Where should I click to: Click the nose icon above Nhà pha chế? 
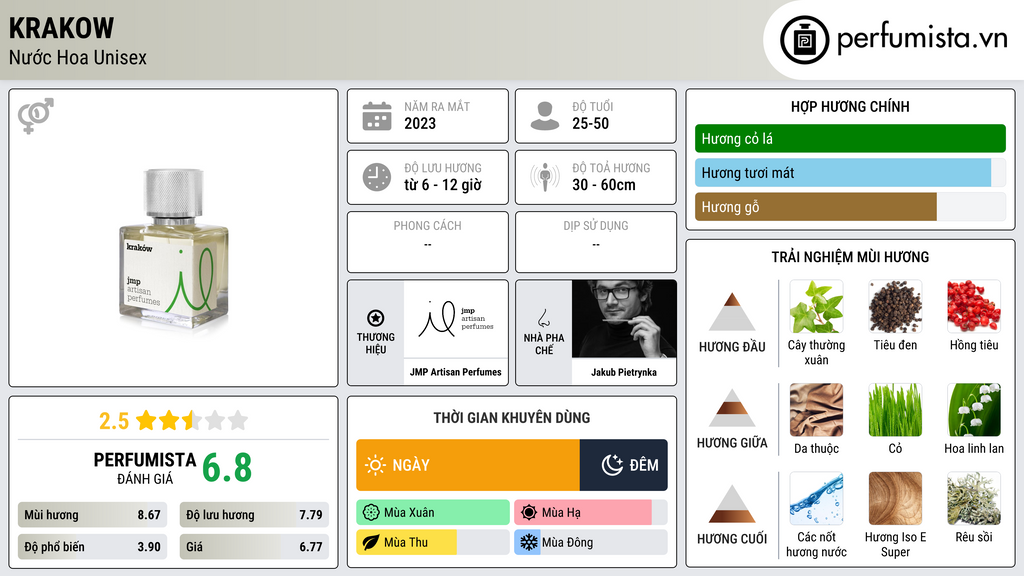coord(543,318)
